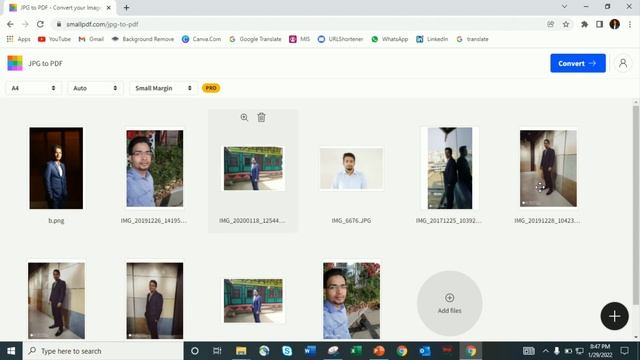Select the IMG_20200118_12544 train thumbnail
Image resolution: width=640 pixels, height=360 pixels.
[253, 168]
